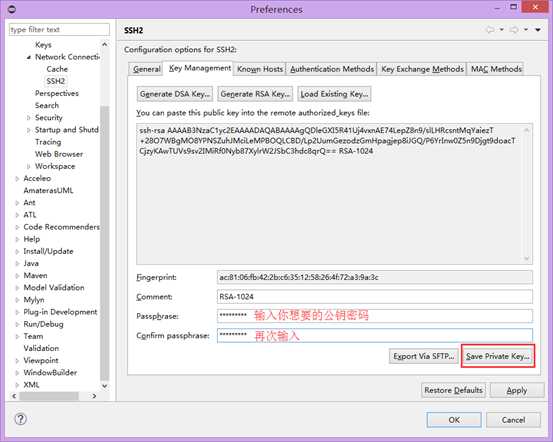Focus the Confirm passphrase field

point(375,335)
